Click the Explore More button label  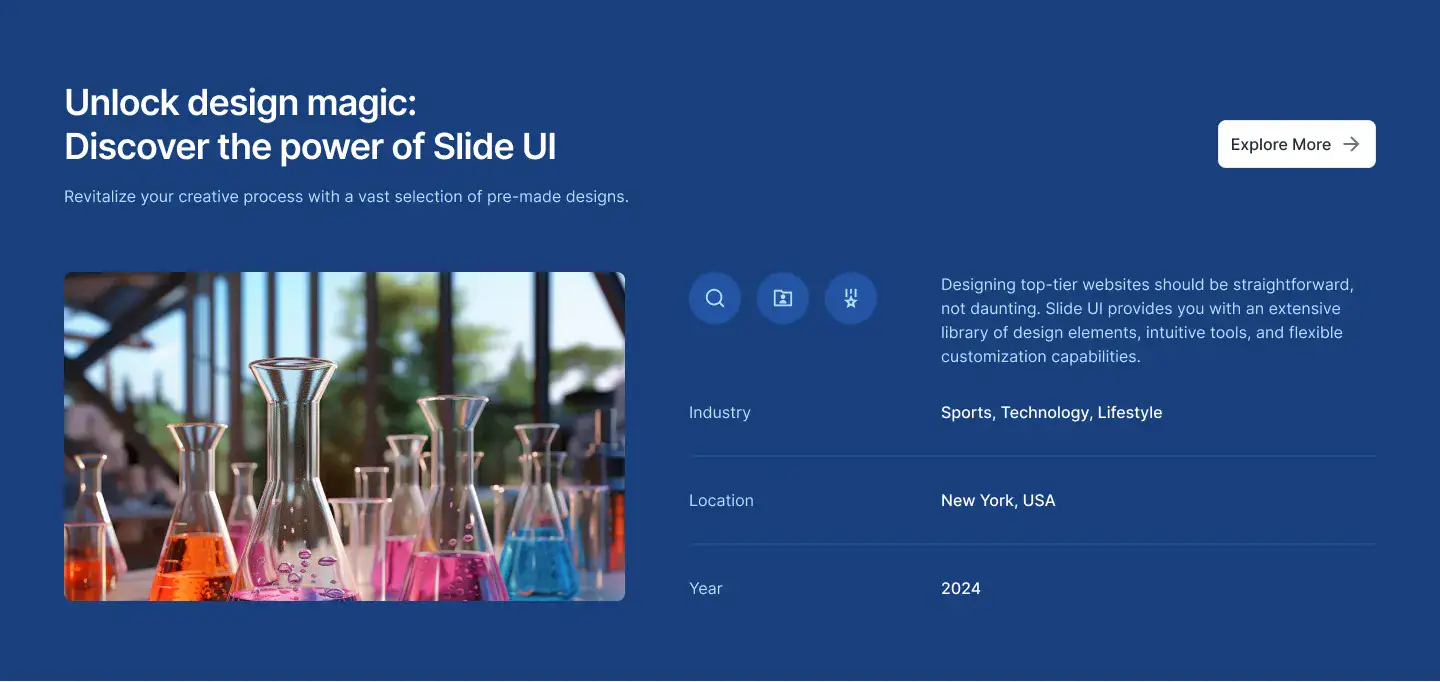tap(1280, 145)
